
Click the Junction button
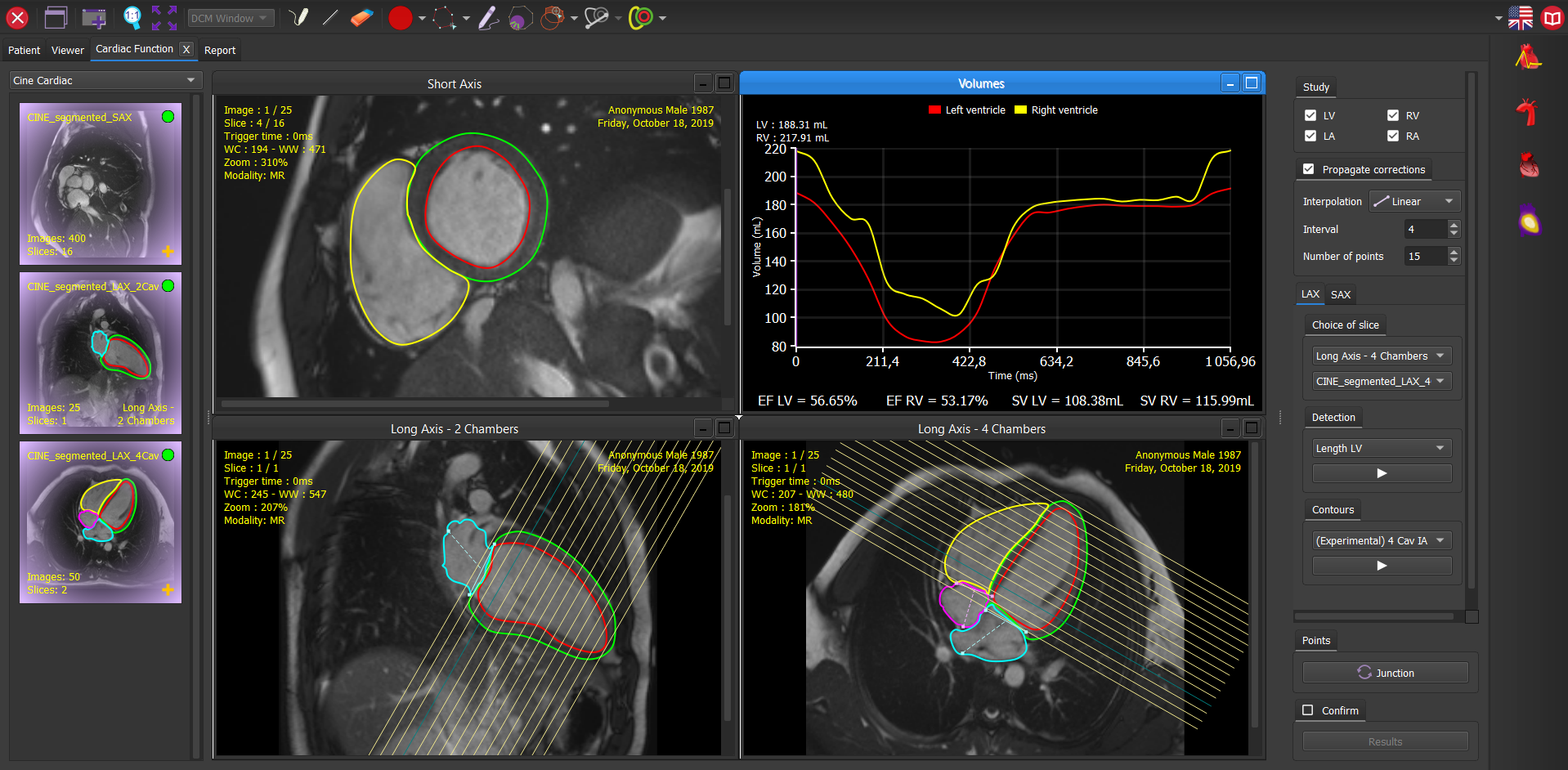pos(1385,673)
